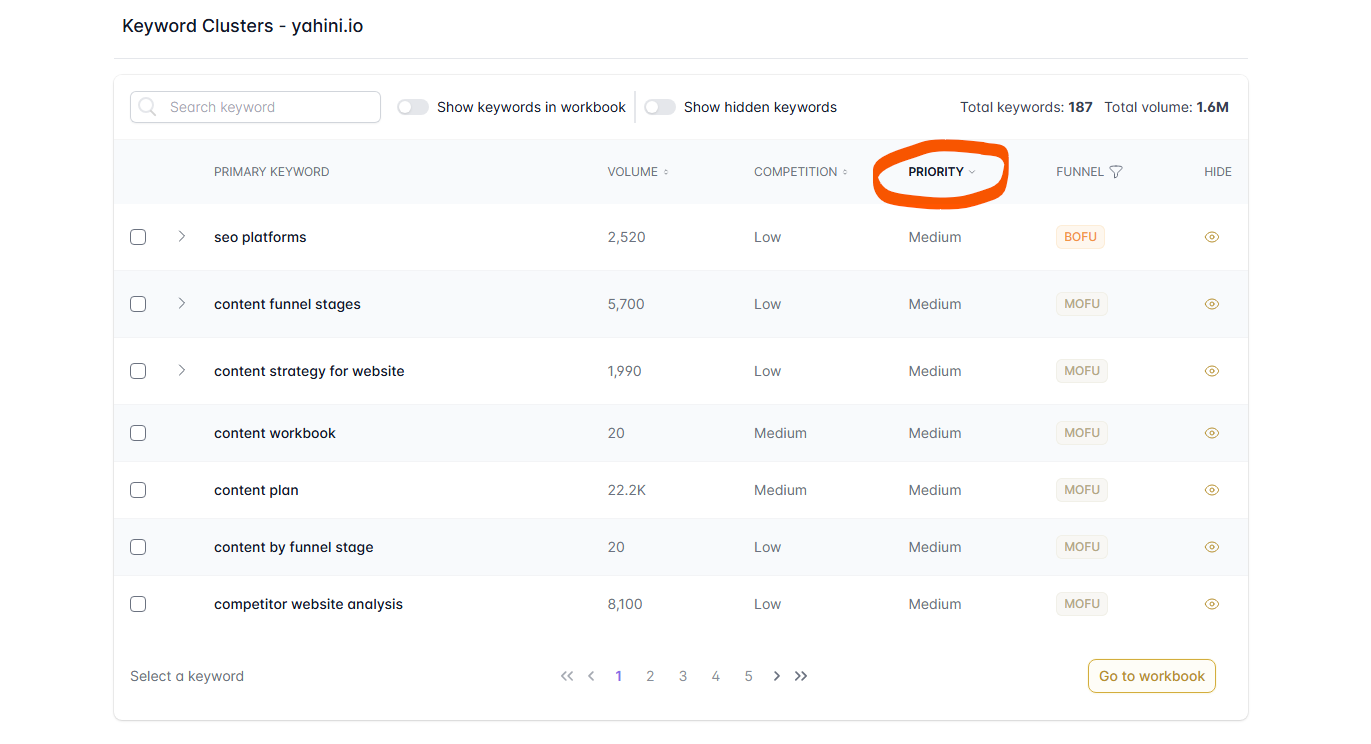The image size is (1371, 744).
Task: Click MOFU tag on competitor website analysis
Action: 1082,604
